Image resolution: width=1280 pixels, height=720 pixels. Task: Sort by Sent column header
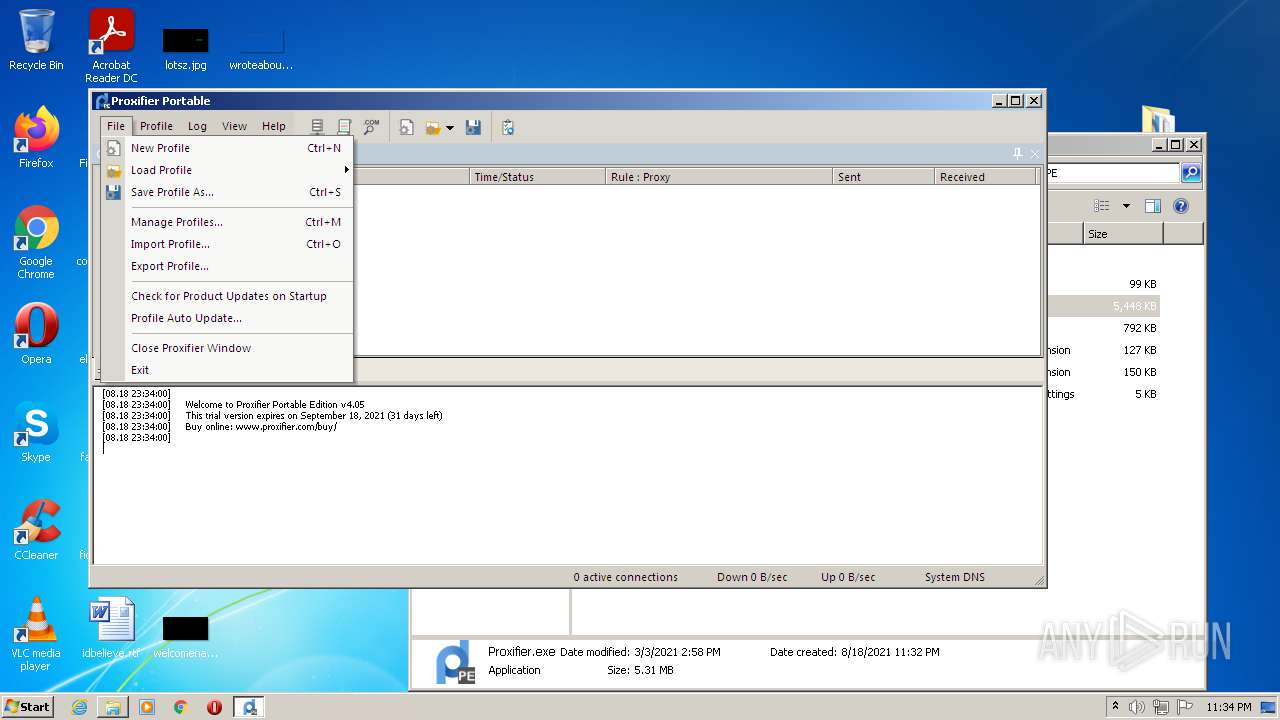(x=884, y=177)
